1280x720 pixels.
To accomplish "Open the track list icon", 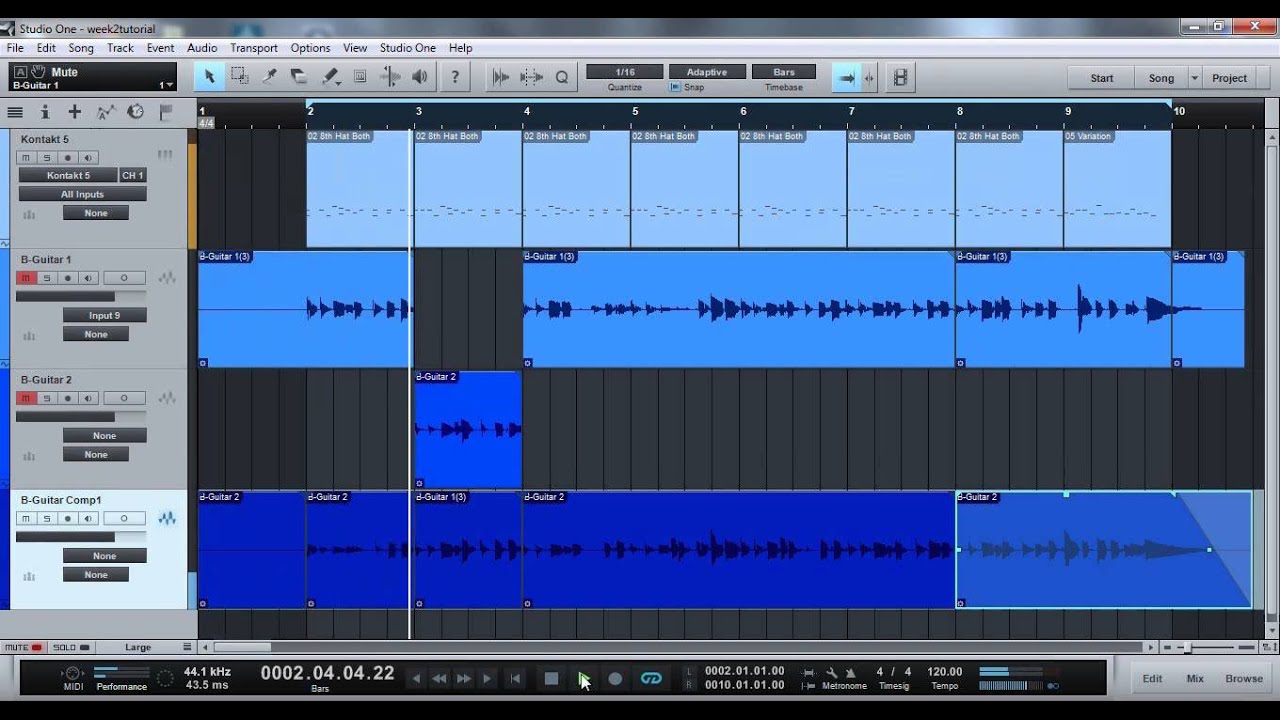I will [x=15, y=112].
